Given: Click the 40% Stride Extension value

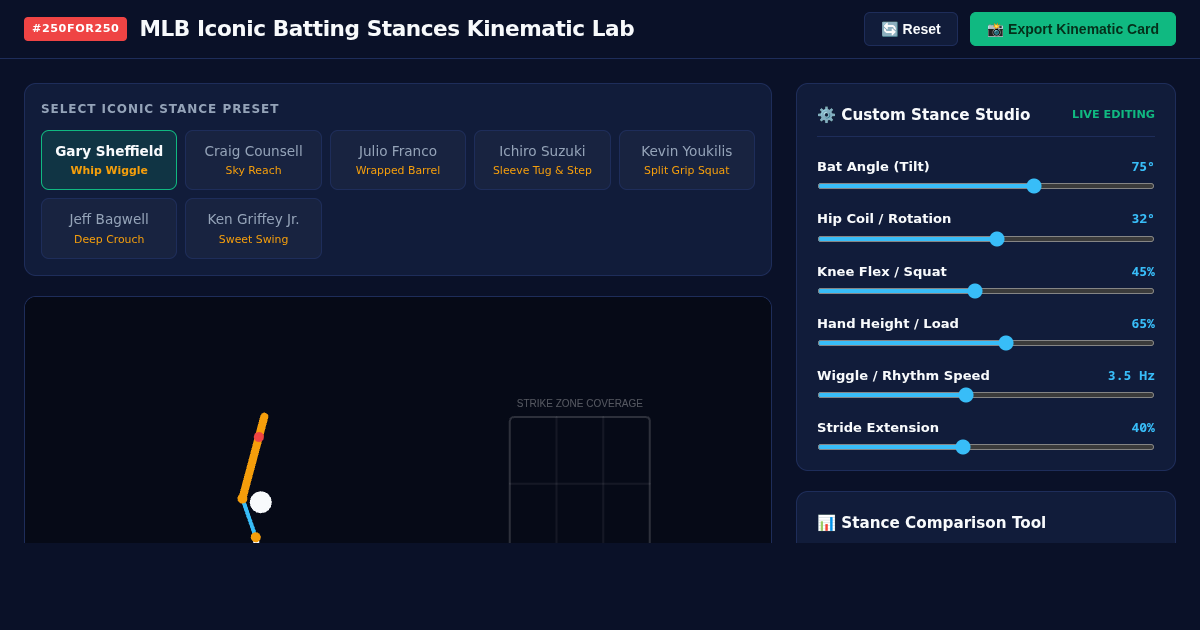Looking at the screenshot, I should tap(1143, 428).
